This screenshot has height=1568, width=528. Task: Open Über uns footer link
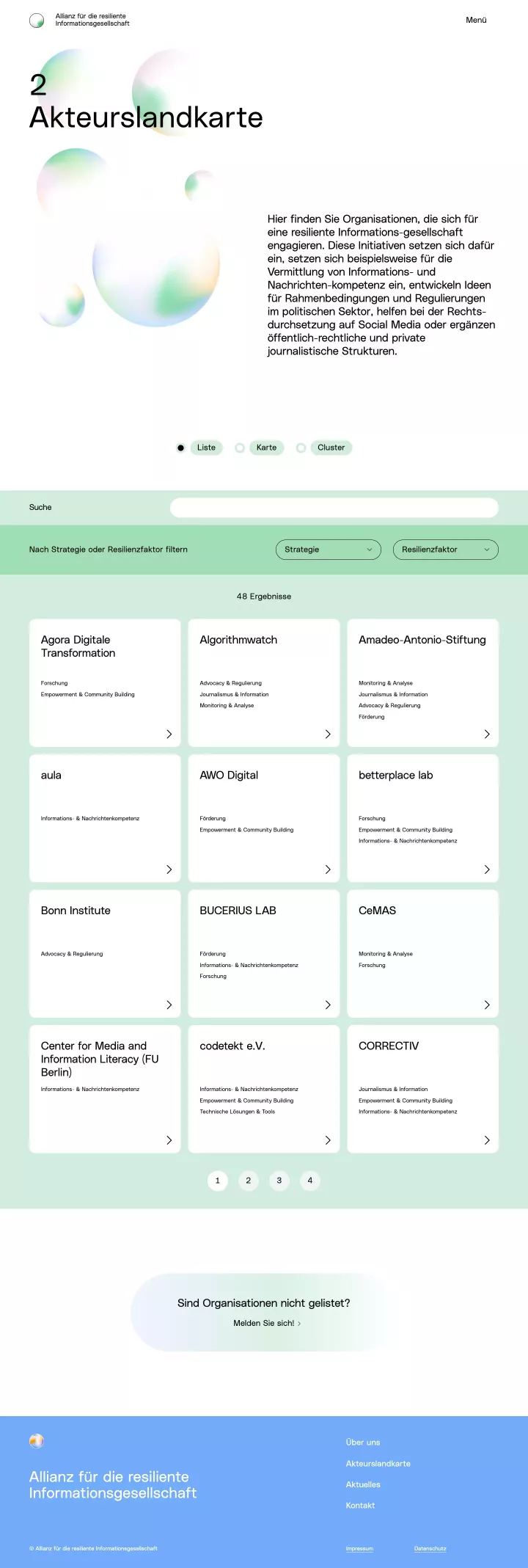click(363, 1442)
